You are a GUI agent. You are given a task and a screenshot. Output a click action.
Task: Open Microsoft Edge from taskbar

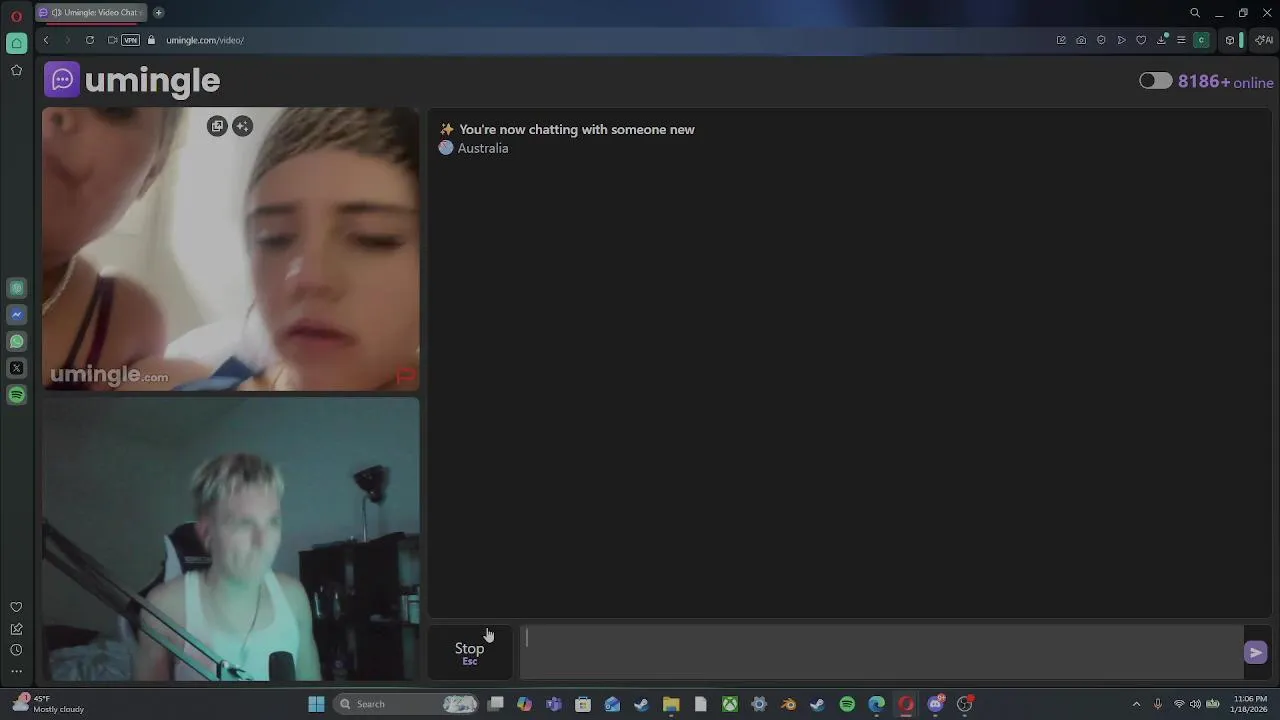[877, 704]
